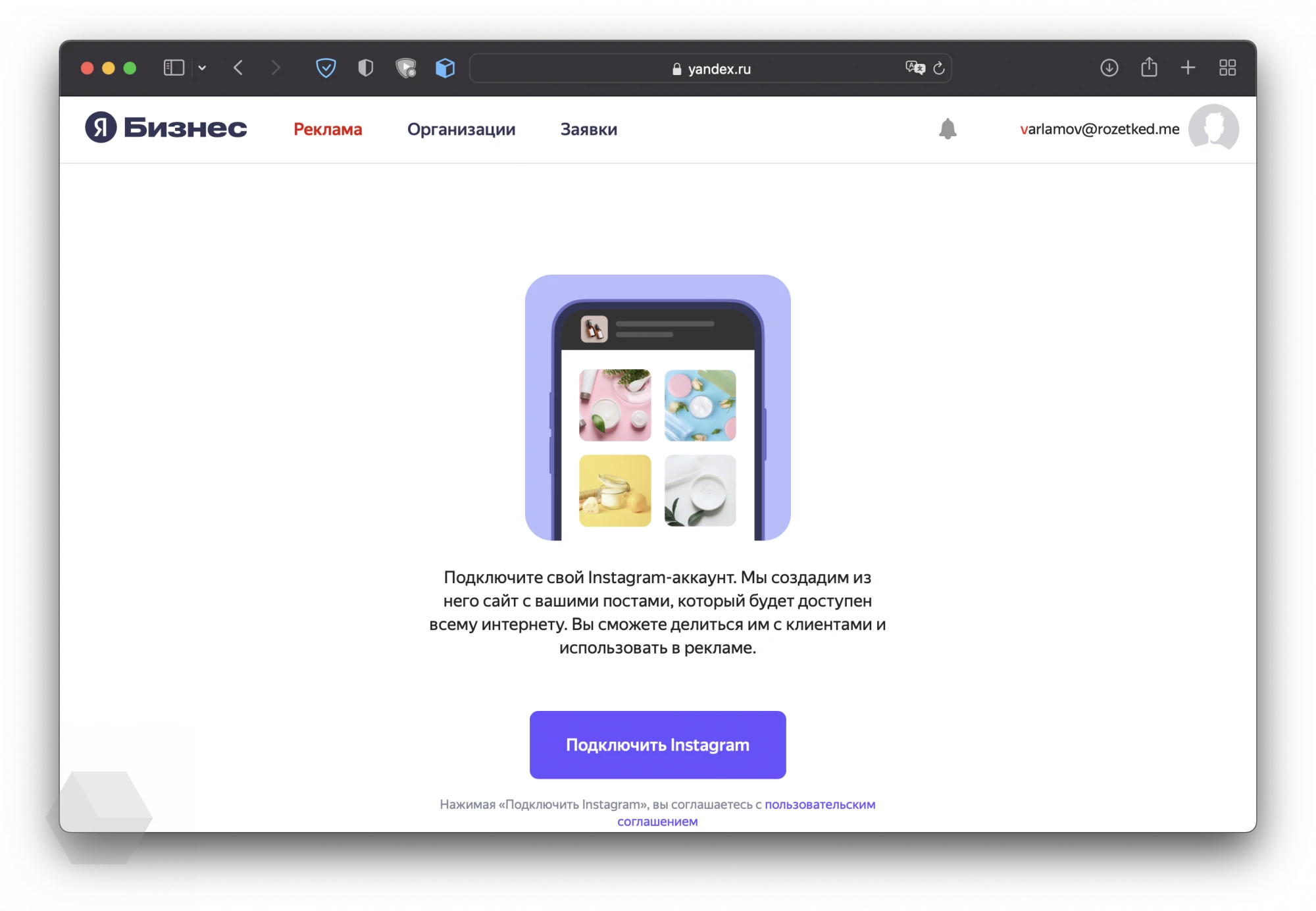Click the Подключить Instagram button
The width and height of the screenshot is (1316, 911).
(657, 744)
